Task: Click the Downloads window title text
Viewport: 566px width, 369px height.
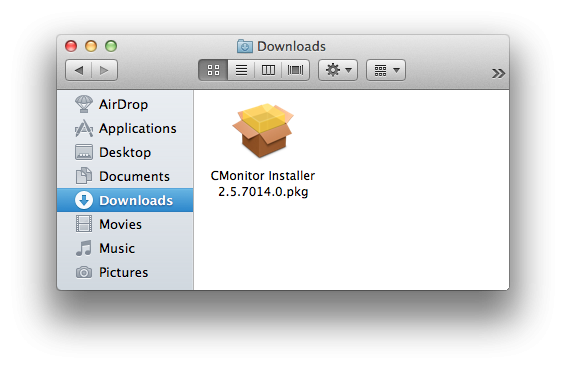Action: [x=291, y=47]
